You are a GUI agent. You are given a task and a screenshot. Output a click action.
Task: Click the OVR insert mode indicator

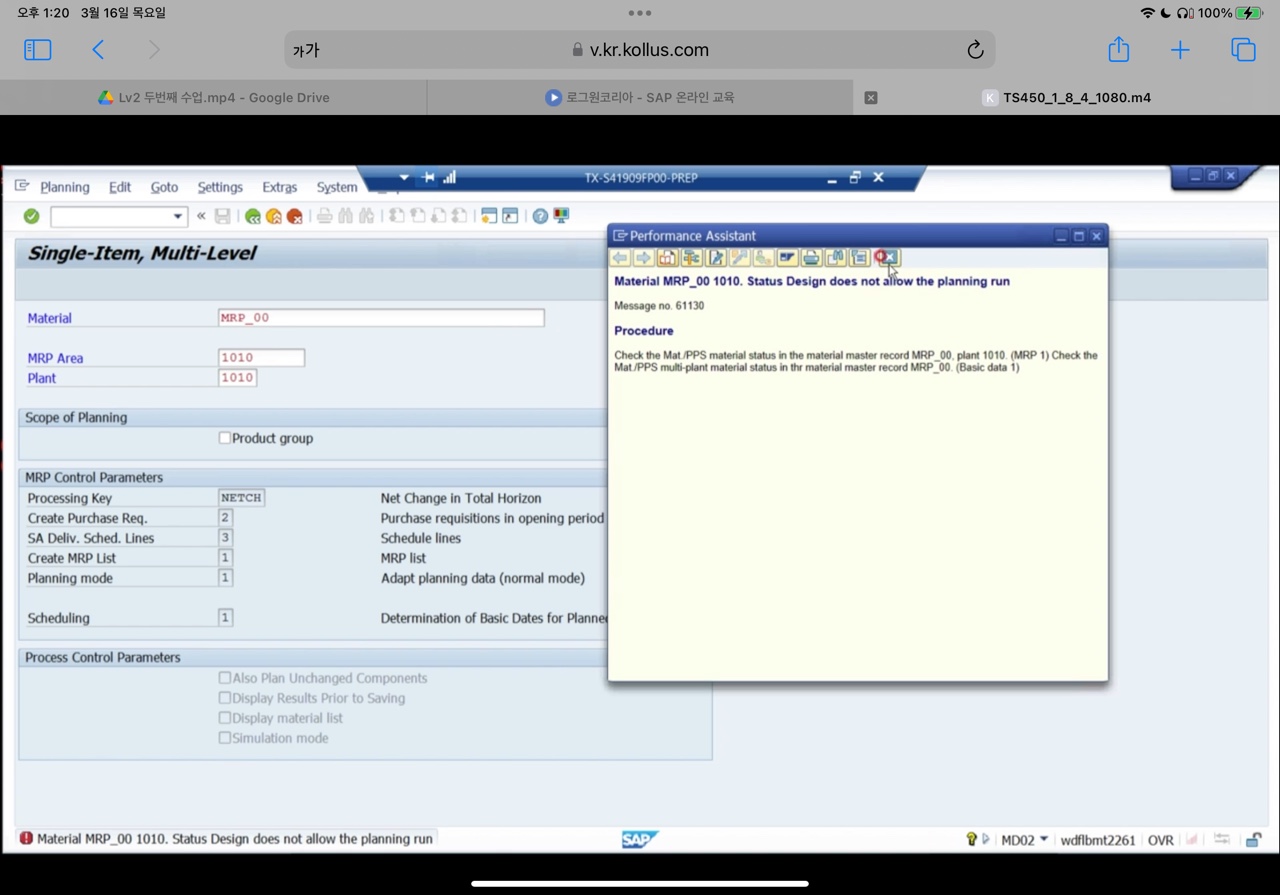point(1161,840)
